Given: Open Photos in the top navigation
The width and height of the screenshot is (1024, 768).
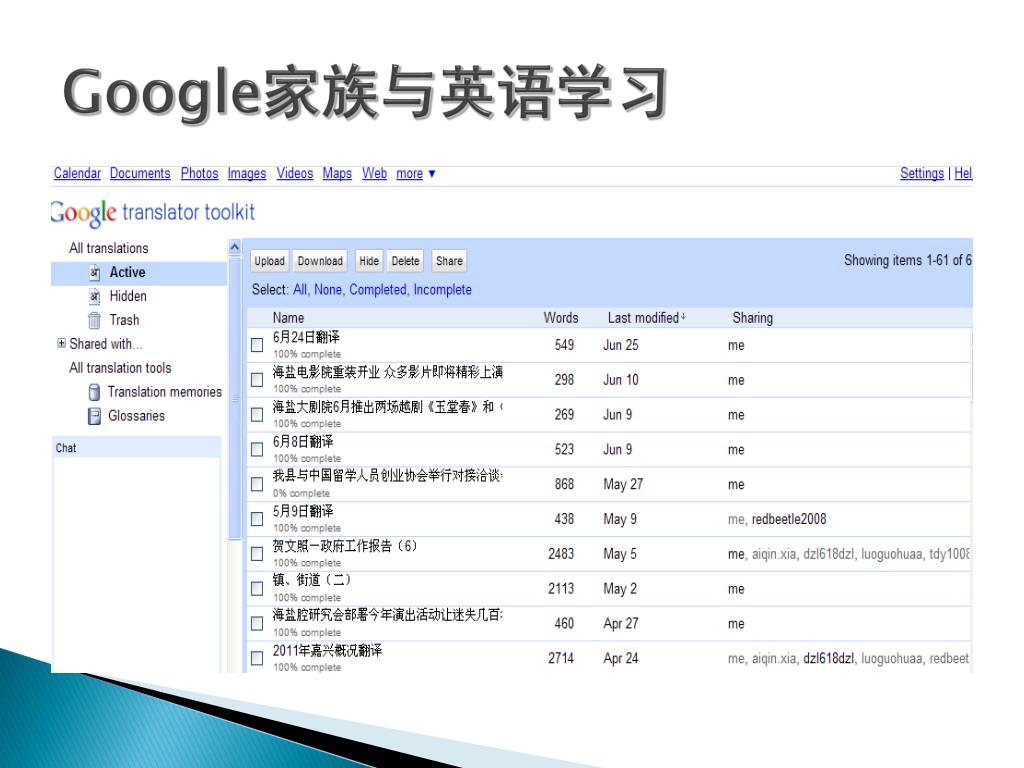Looking at the screenshot, I should (199, 173).
